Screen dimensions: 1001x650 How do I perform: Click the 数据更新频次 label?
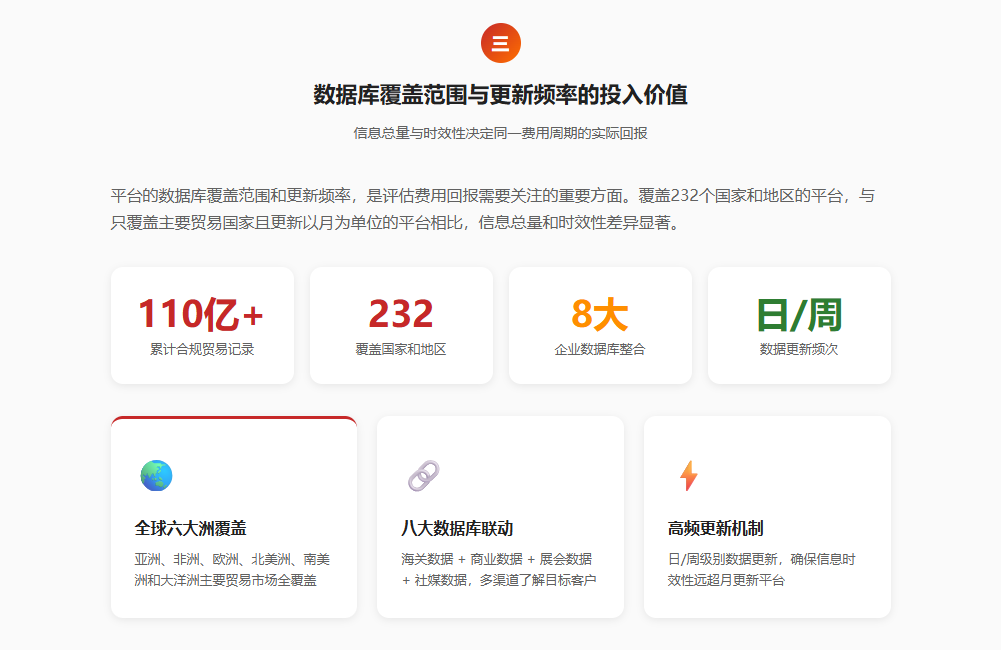pos(799,349)
